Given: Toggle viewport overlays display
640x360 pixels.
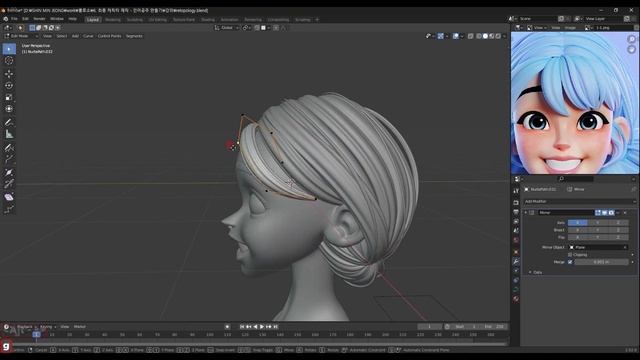Looking at the screenshot, I should [456, 36].
